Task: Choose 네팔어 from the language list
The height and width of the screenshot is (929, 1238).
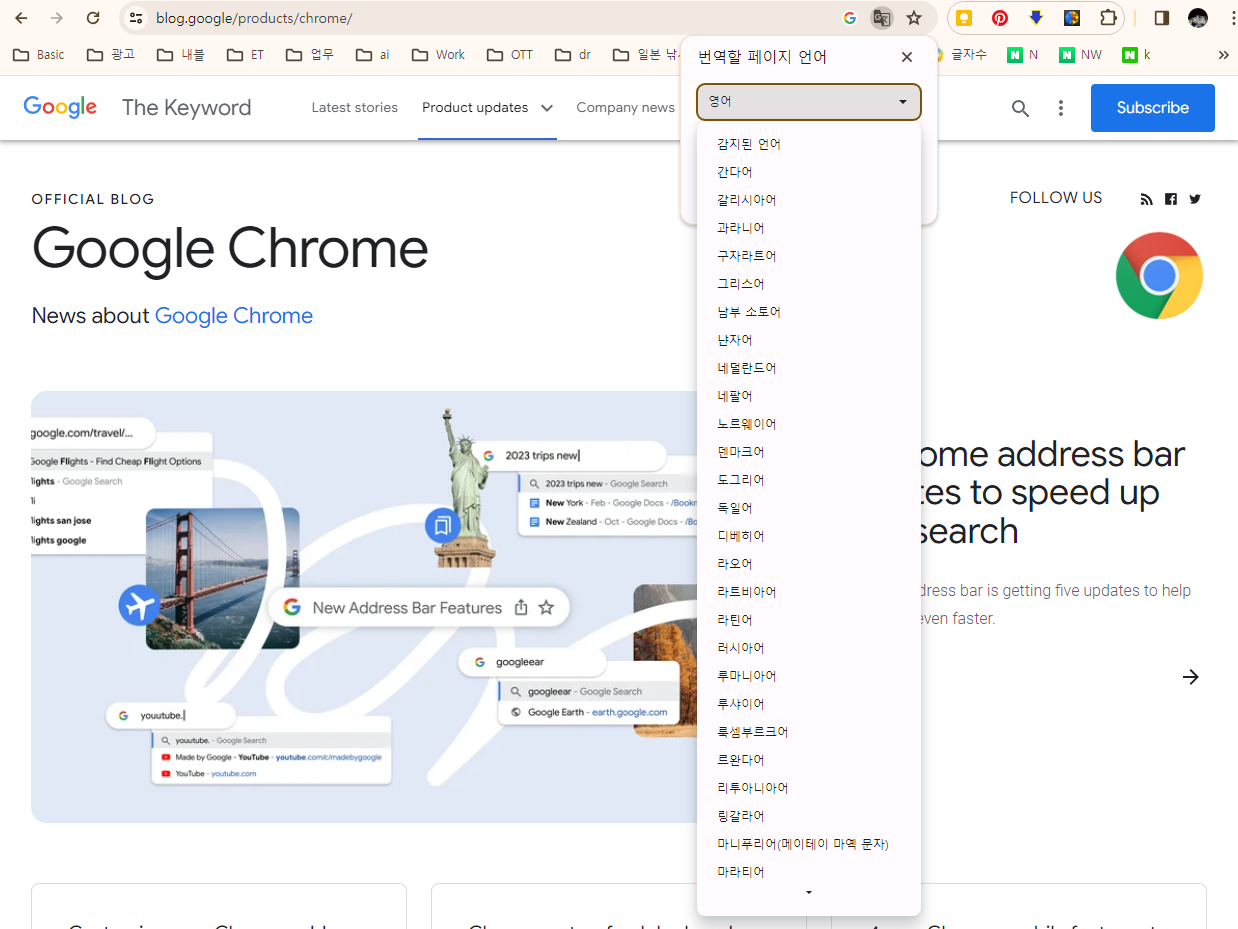Action: (x=808, y=396)
